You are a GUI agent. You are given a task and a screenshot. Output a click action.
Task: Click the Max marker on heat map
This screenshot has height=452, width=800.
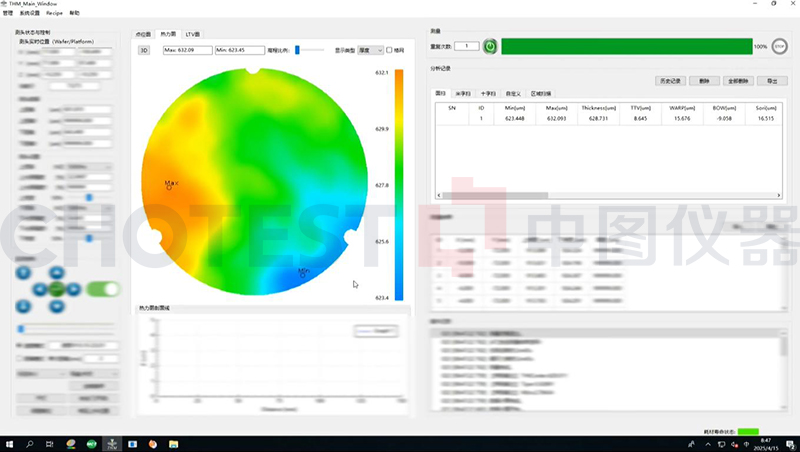[170, 187]
